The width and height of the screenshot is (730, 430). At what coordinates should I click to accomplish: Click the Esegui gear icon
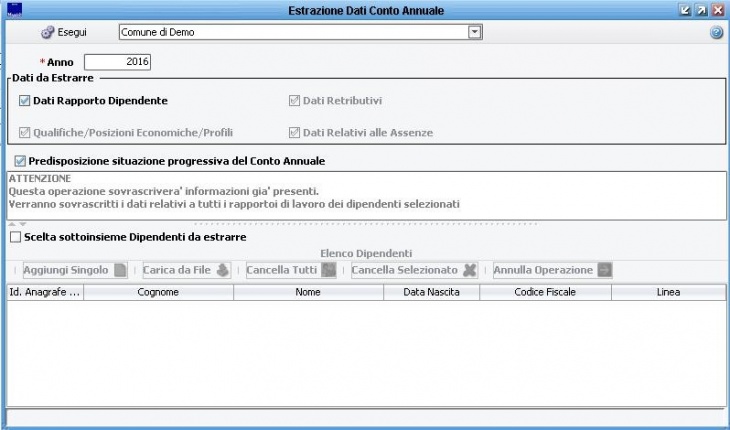click(47, 33)
